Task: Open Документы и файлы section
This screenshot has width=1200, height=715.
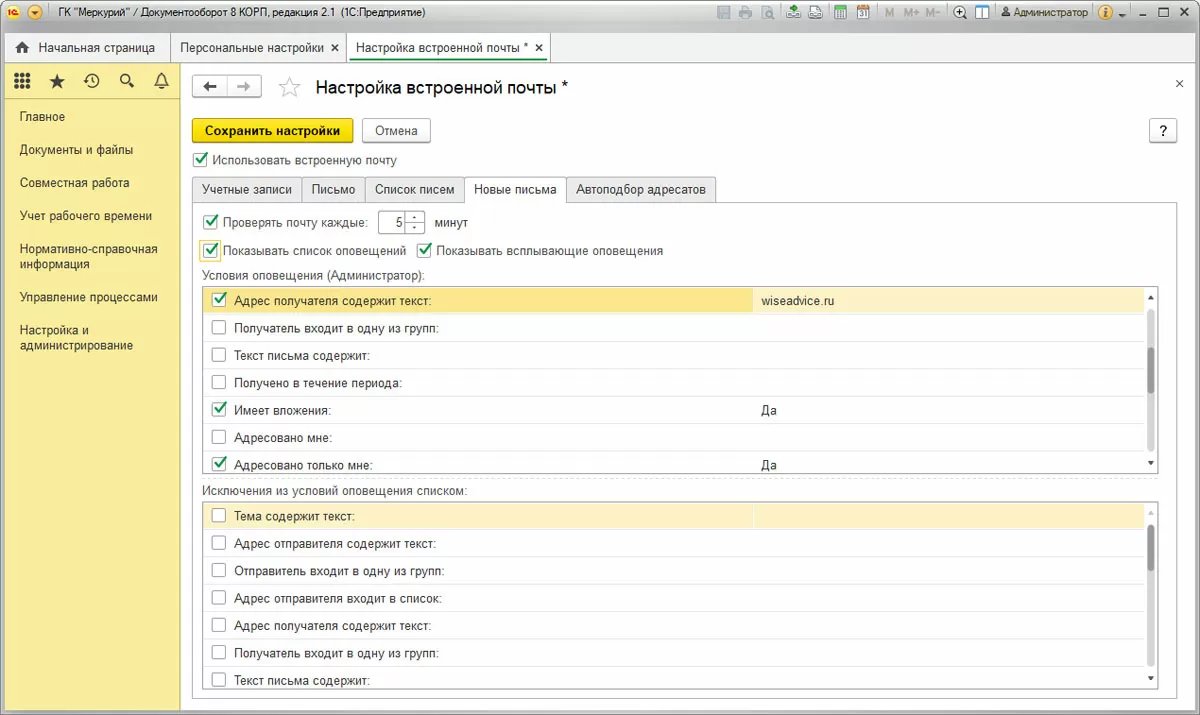Action: point(76,150)
